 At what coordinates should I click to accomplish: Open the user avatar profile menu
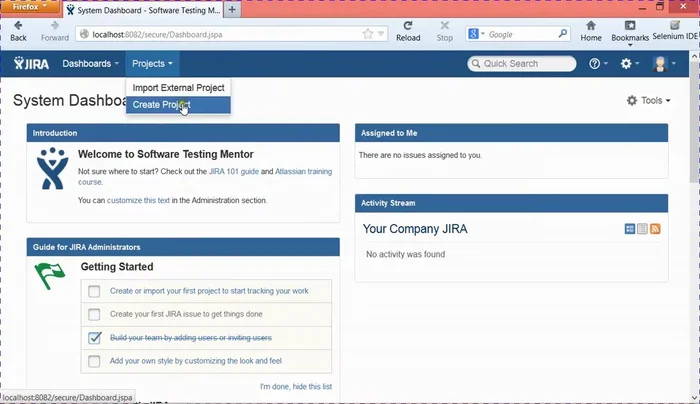pyautogui.click(x=662, y=64)
